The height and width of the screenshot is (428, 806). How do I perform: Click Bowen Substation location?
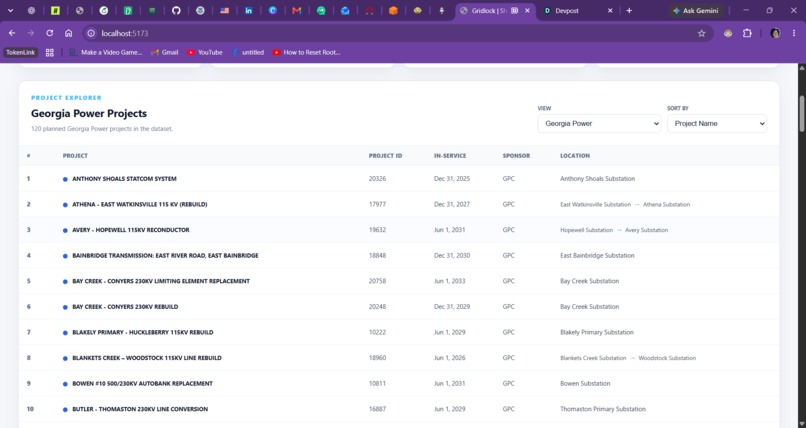tap(585, 383)
